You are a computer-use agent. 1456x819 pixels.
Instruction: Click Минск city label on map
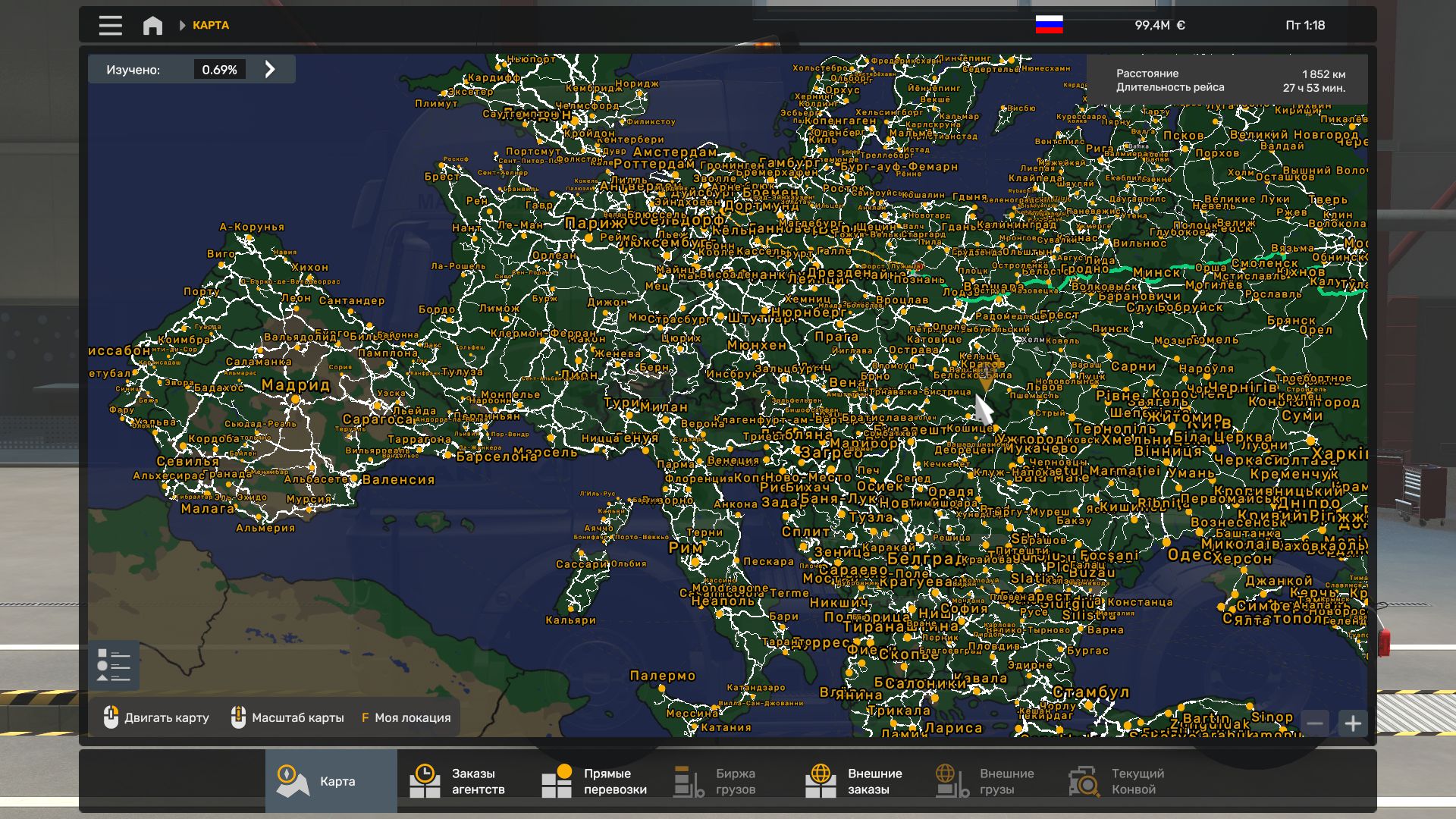pos(1156,272)
